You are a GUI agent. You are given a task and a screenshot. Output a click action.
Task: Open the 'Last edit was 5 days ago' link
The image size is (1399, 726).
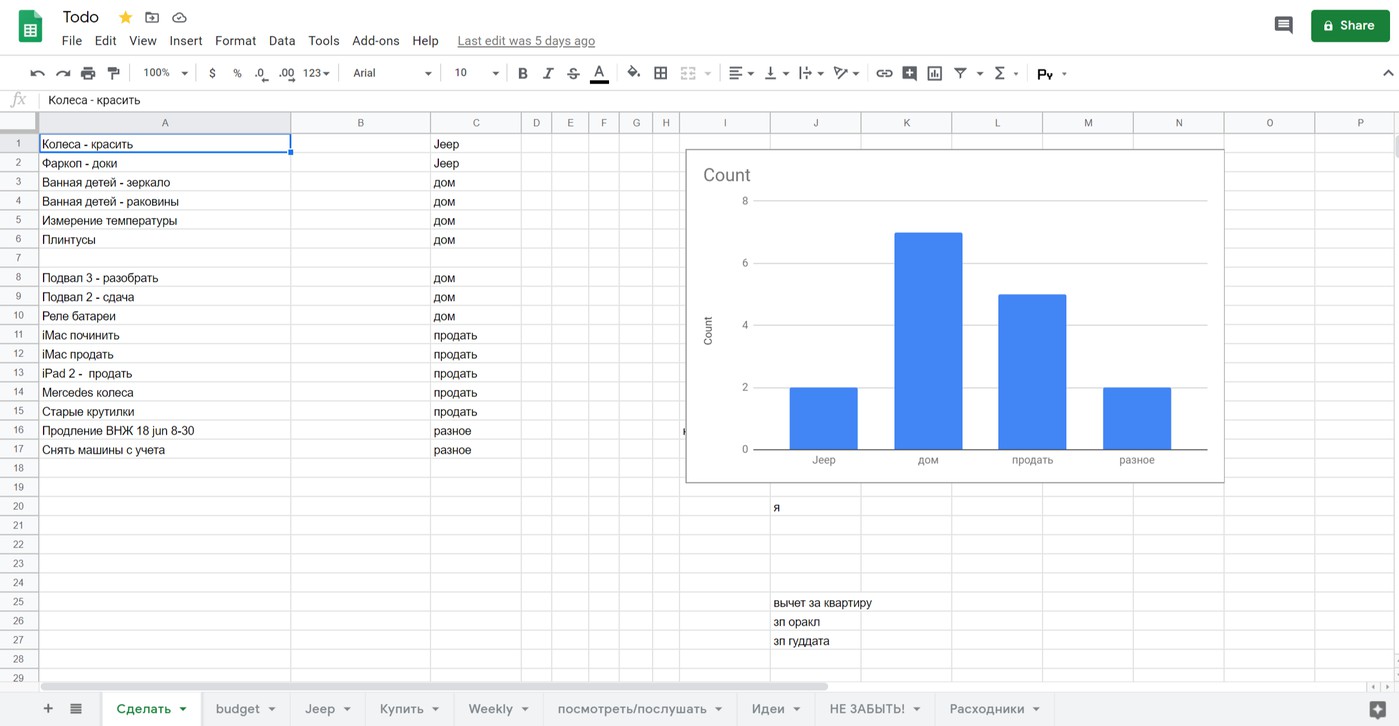point(526,41)
